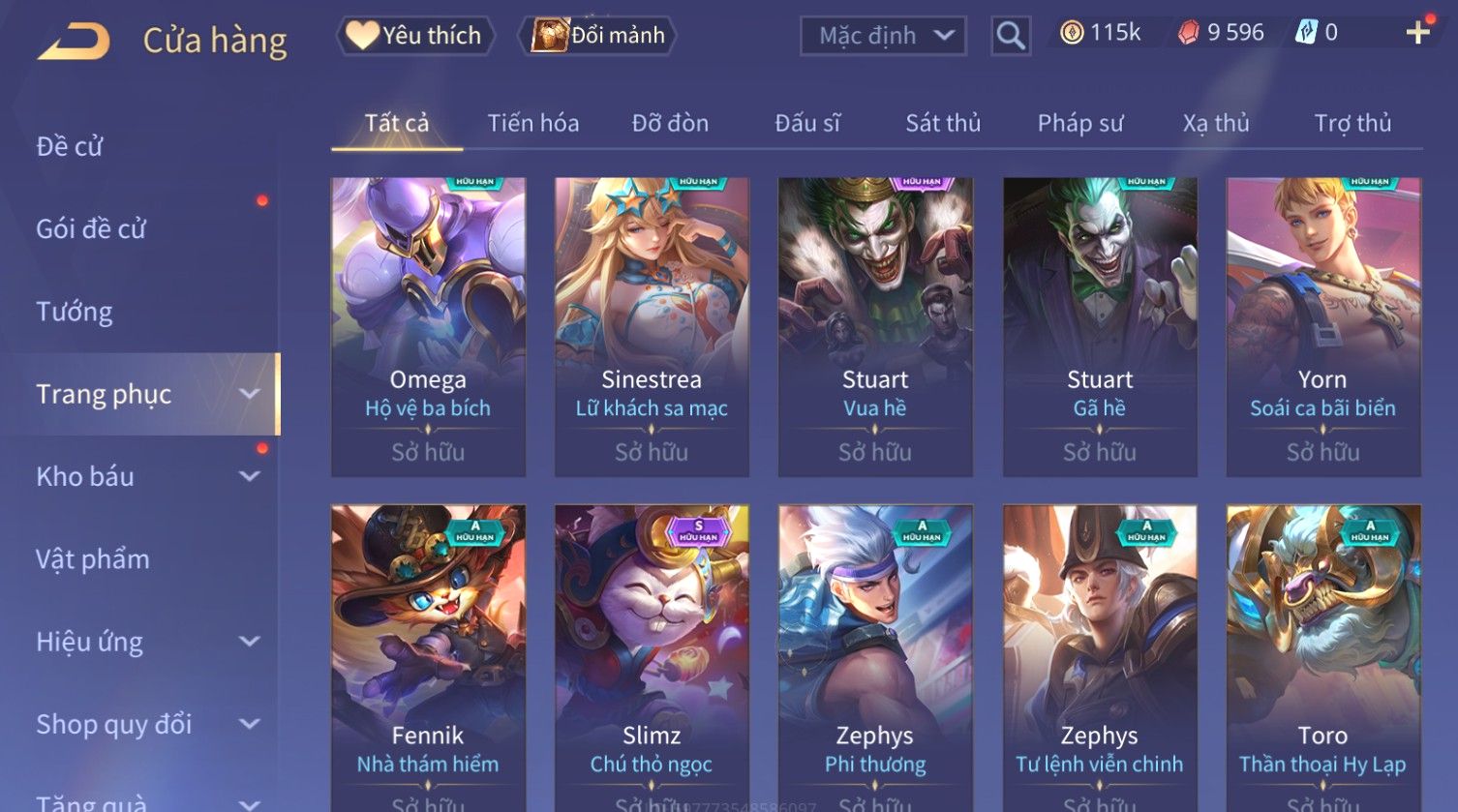This screenshot has height=812, width=1458.
Task: Tap the gold coin 115k icon
Action: pos(1072,33)
